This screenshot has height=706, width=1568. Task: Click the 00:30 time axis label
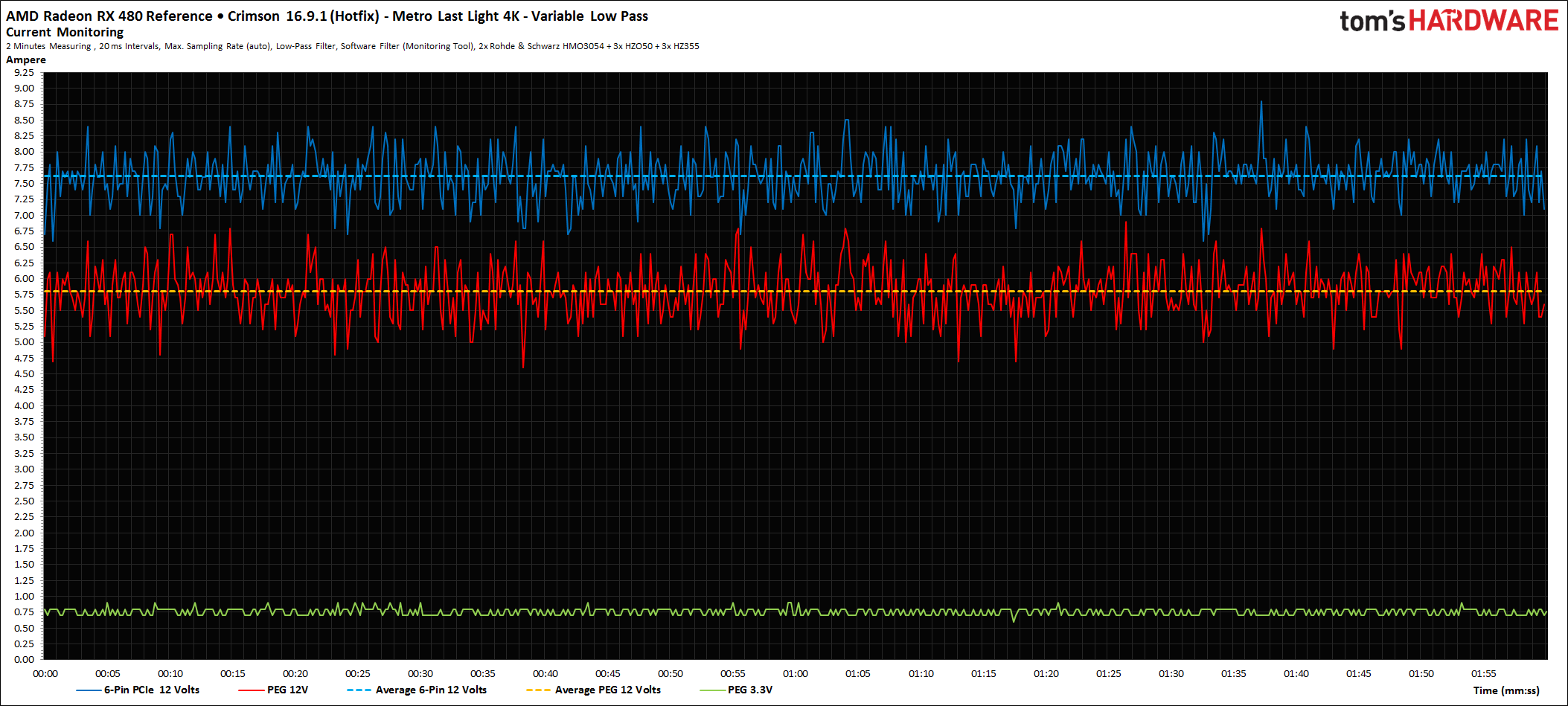click(420, 673)
